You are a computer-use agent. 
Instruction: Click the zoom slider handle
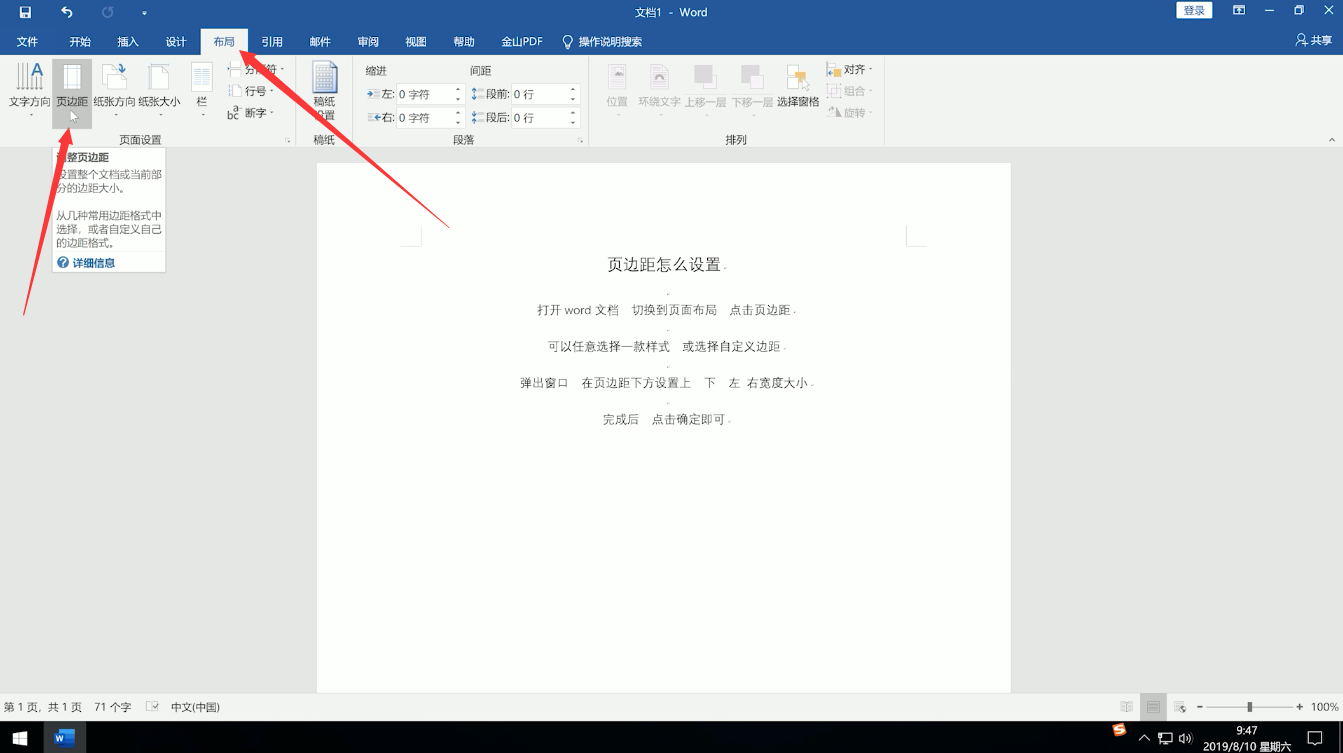1249,707
